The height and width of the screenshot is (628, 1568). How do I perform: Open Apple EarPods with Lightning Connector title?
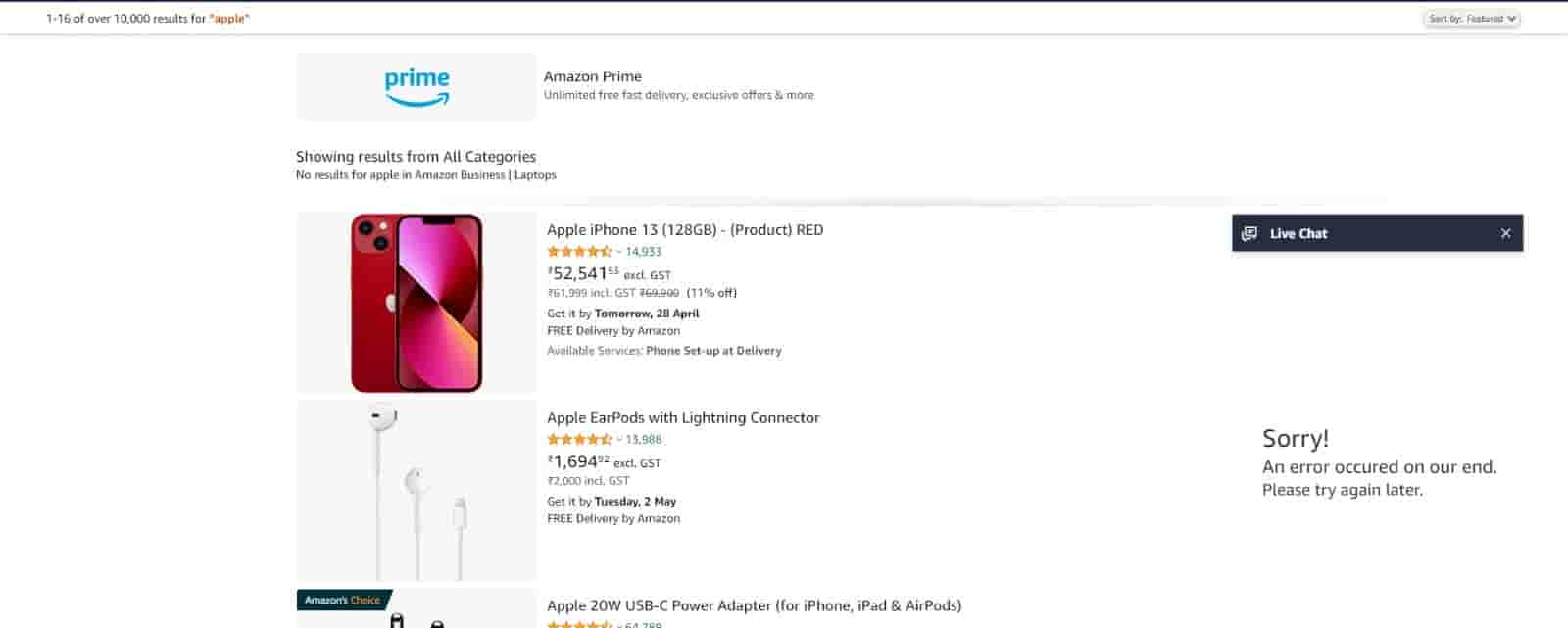[x=683, y=418]
